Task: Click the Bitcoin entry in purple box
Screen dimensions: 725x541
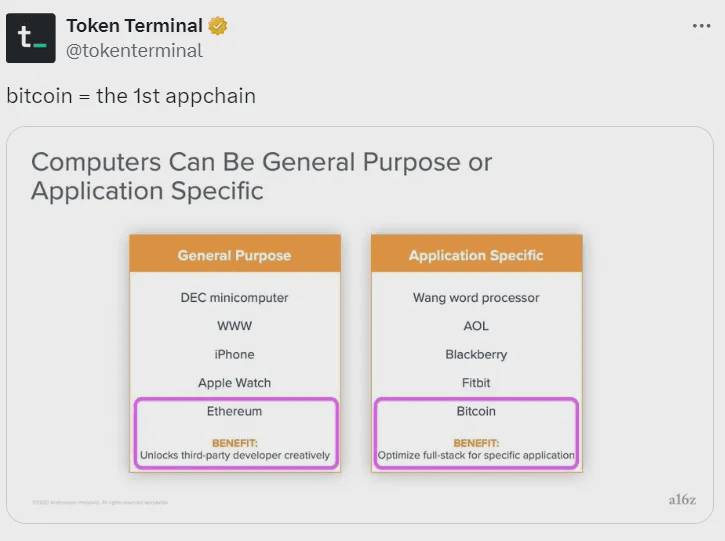Action: click(476, 411)
